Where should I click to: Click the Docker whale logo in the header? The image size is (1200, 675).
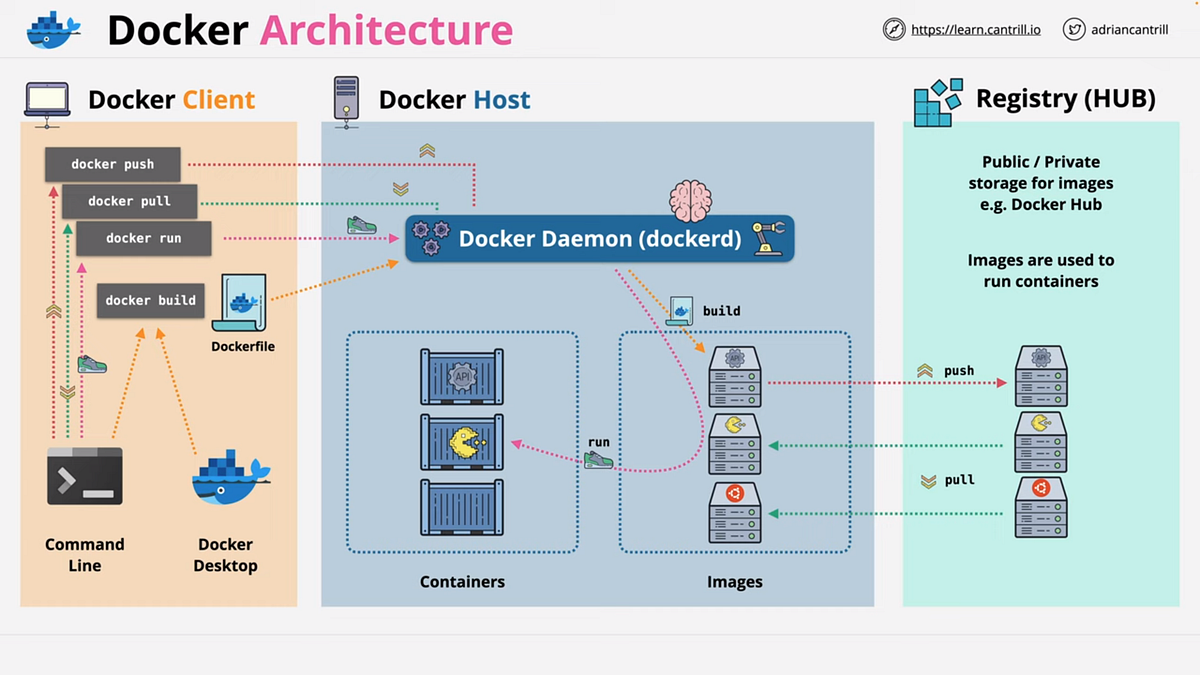tap(52, 29)
